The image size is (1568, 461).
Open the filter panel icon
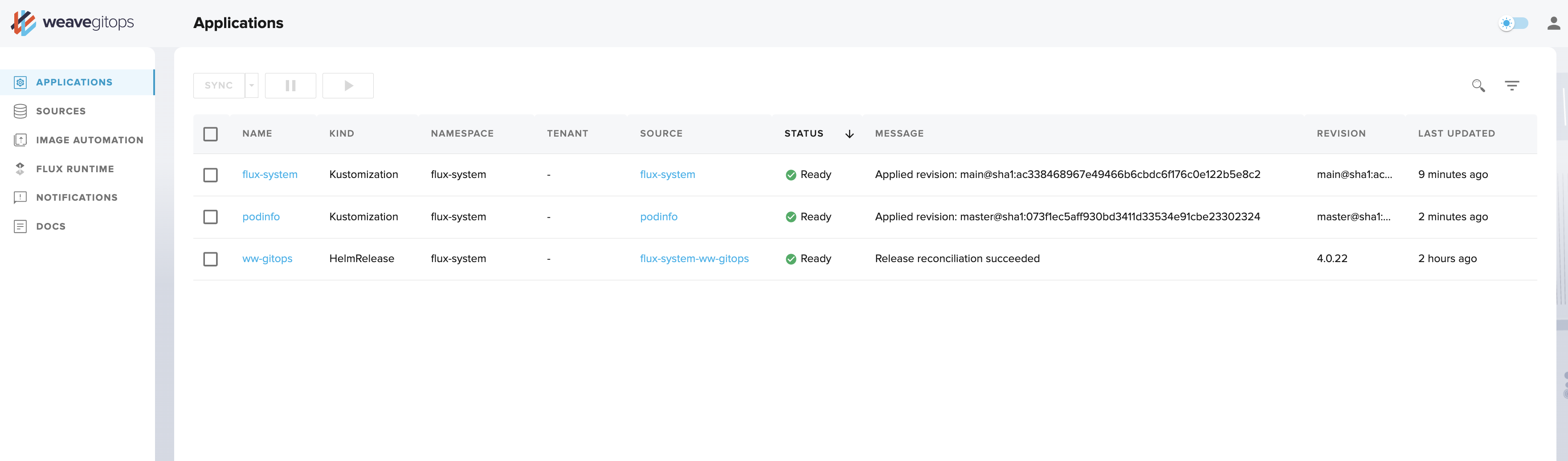[1512, 85]
